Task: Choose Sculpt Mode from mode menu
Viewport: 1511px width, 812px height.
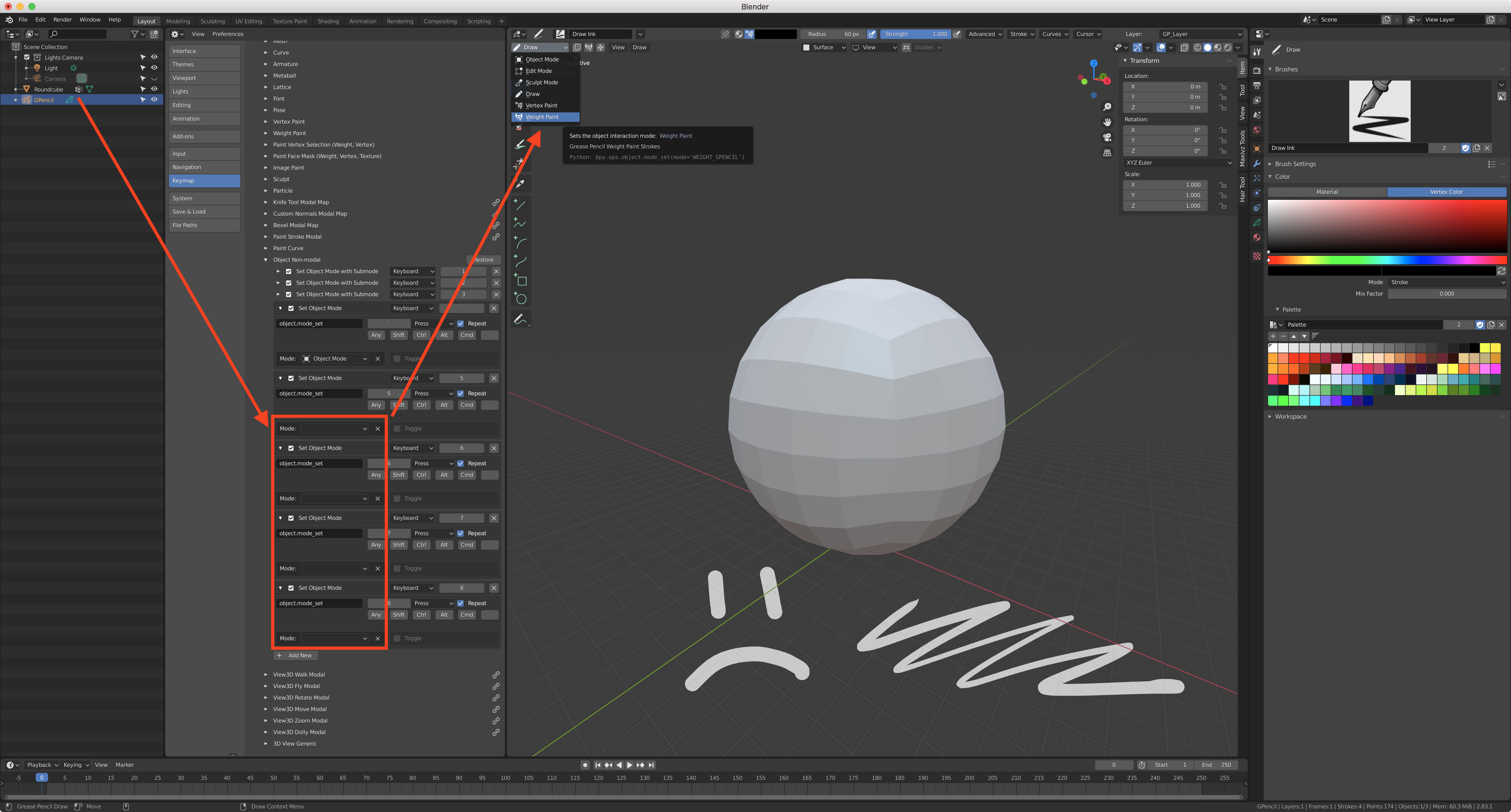Action: (545, 83)
